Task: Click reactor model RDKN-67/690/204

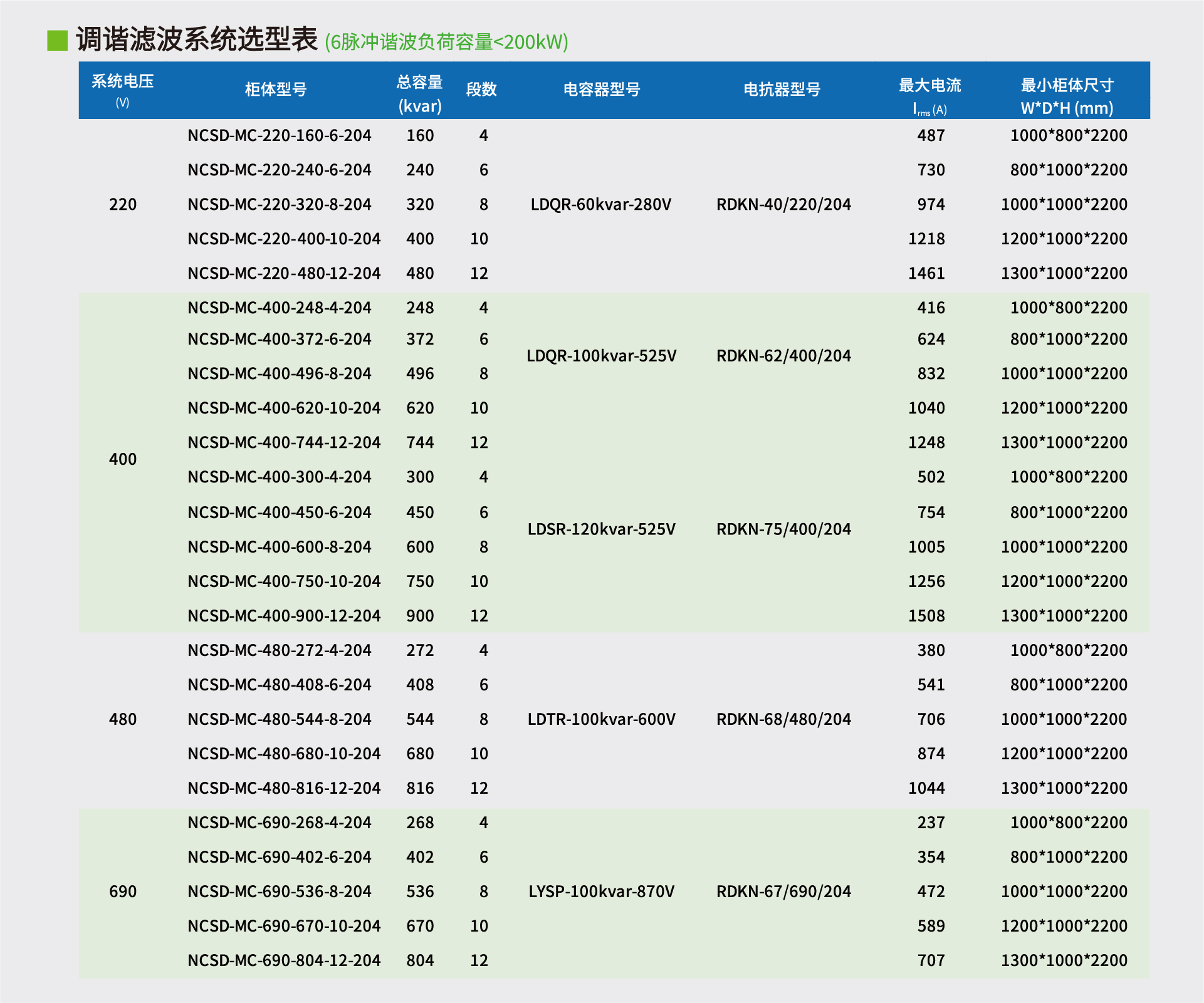Action: 783,891
